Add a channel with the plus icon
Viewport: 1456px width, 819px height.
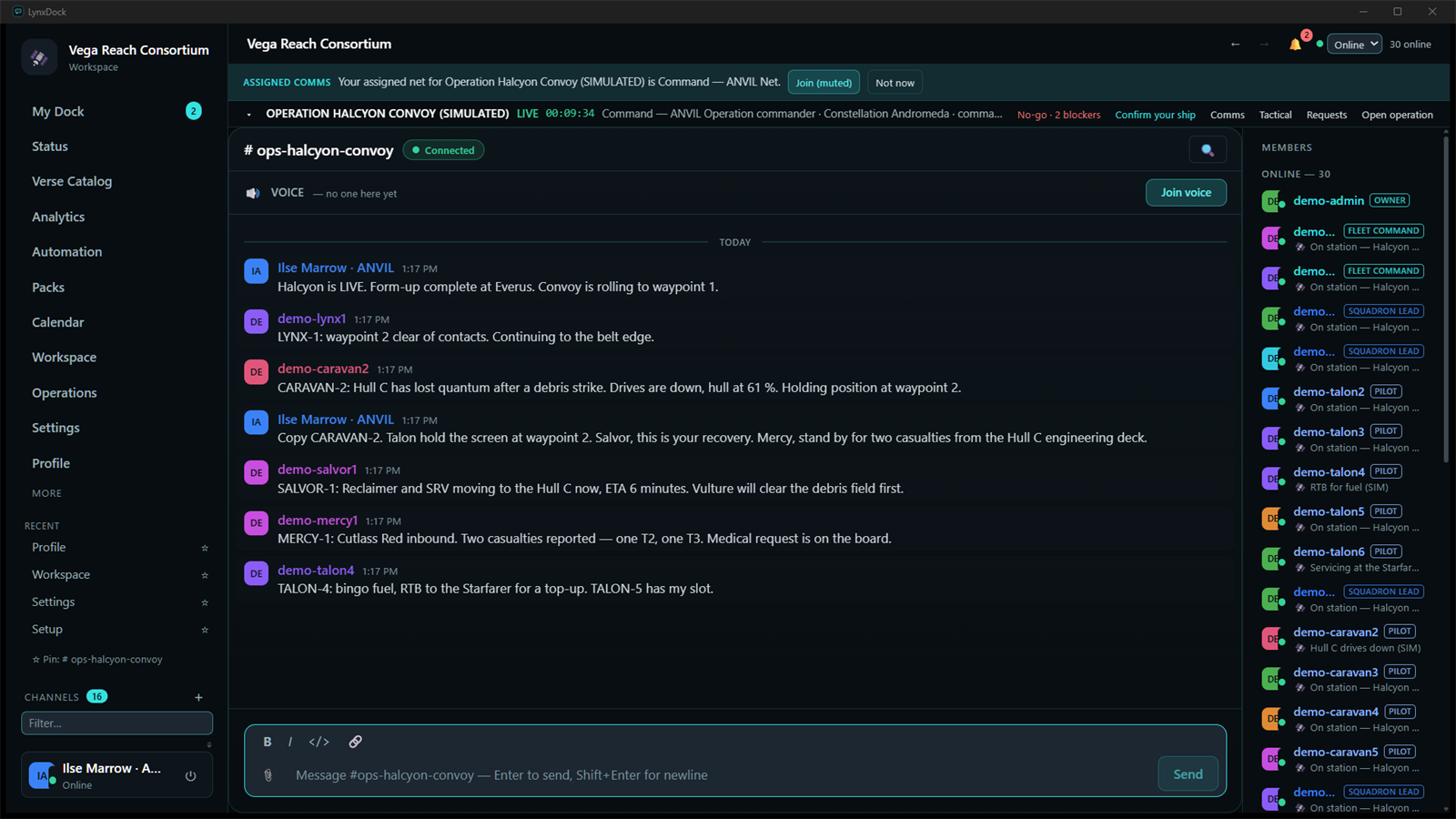[x=198, y=697]
